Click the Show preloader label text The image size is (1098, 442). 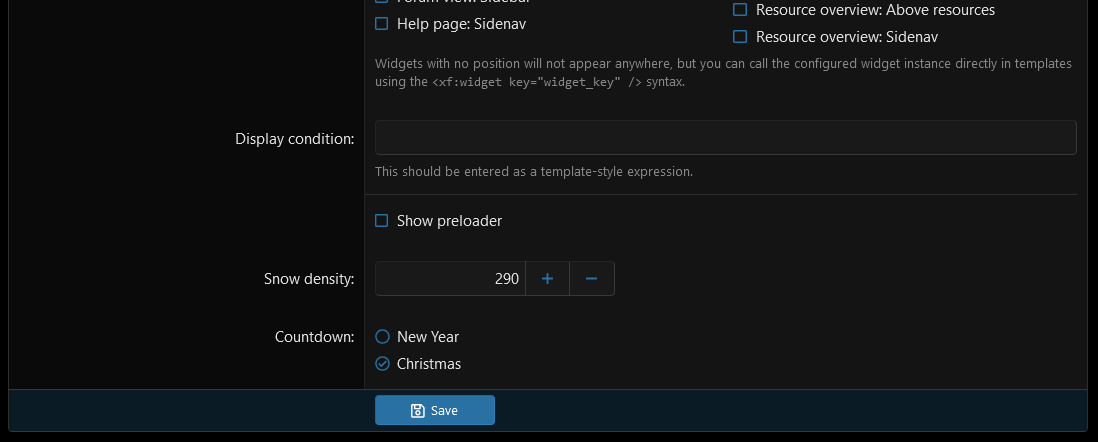pyautogui.click(x=450, y=221)
